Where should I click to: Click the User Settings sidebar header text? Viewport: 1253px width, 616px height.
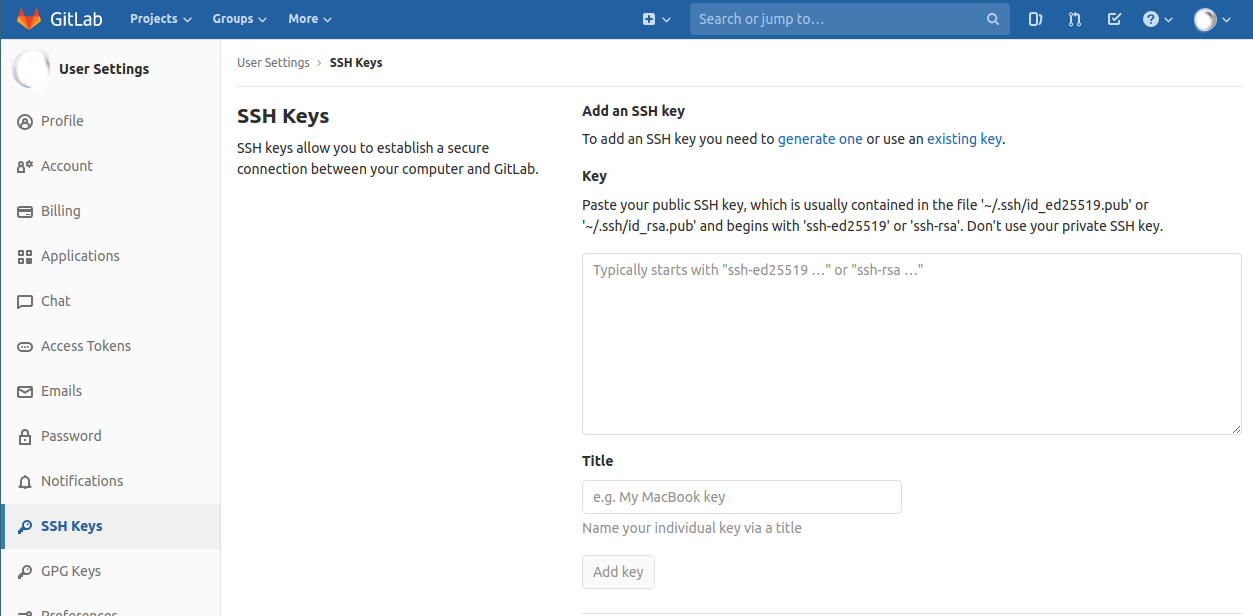coord(104,69)
